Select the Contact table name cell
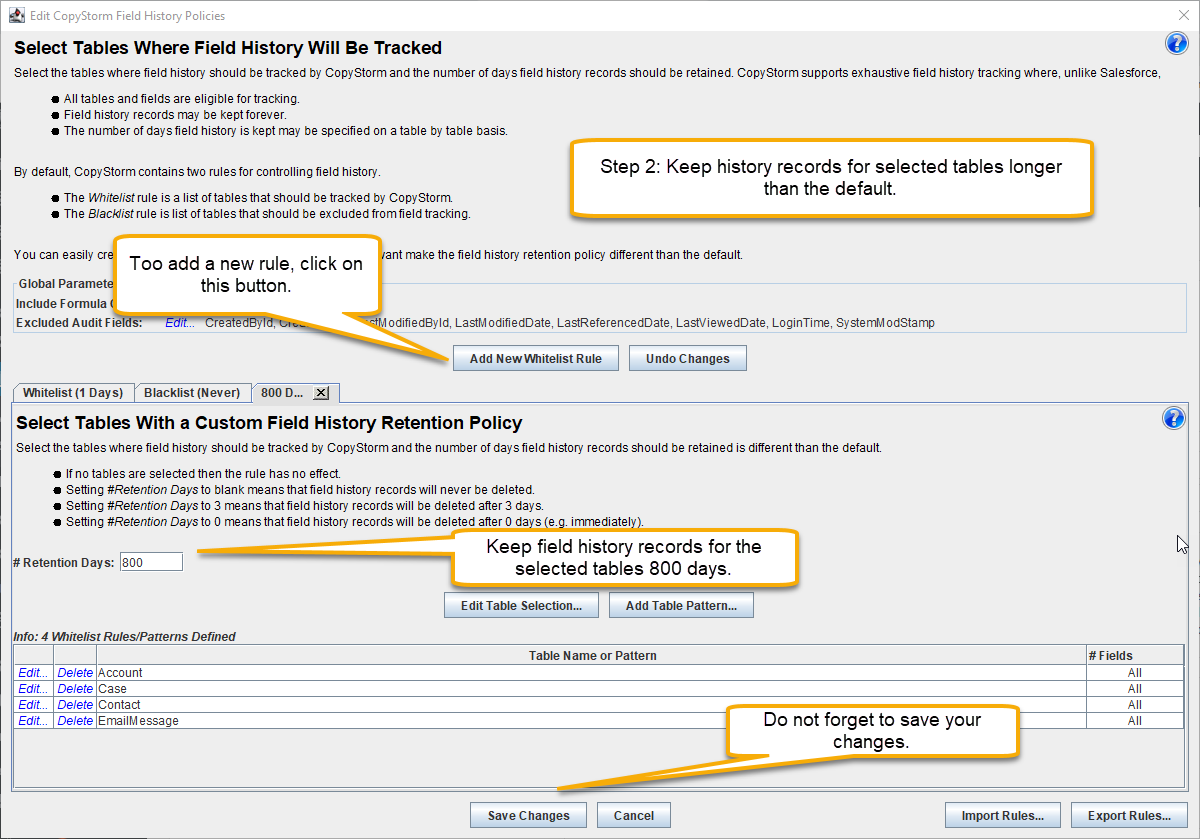This screenshot has height=839, width=1200. pos(591,705)
